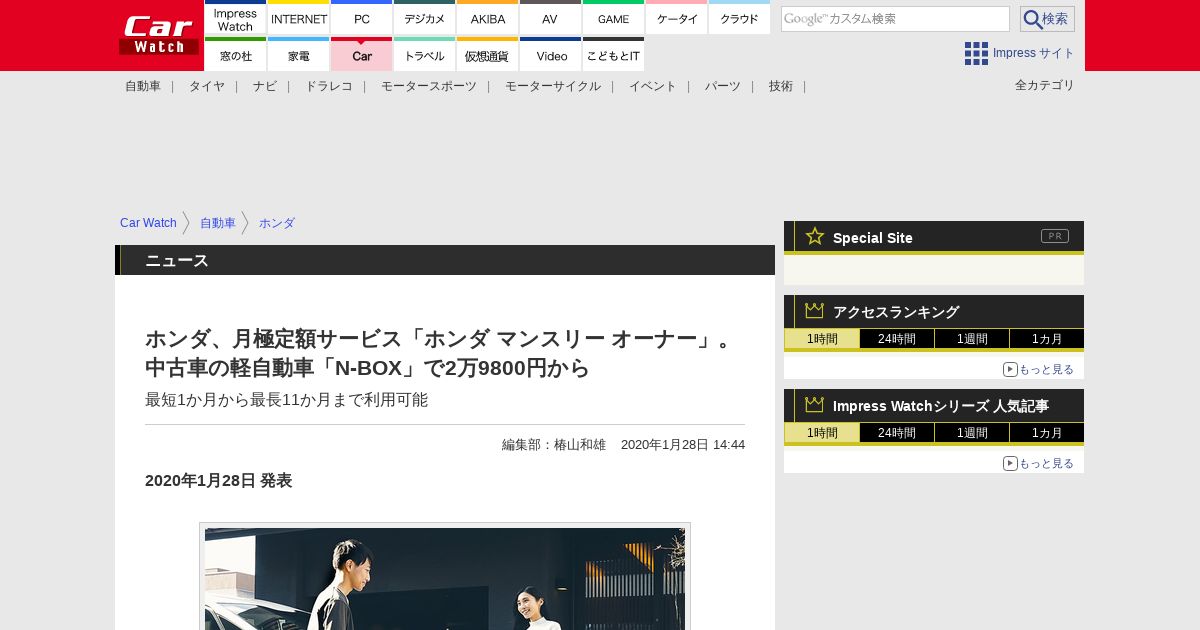Select the Car tile in site navigation
The width and height of the screenshot is (1200, 630).
click(x=361, y=54)
